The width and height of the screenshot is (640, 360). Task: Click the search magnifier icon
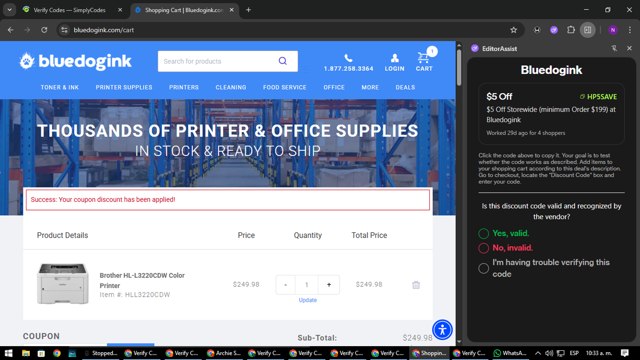point(282,61)
